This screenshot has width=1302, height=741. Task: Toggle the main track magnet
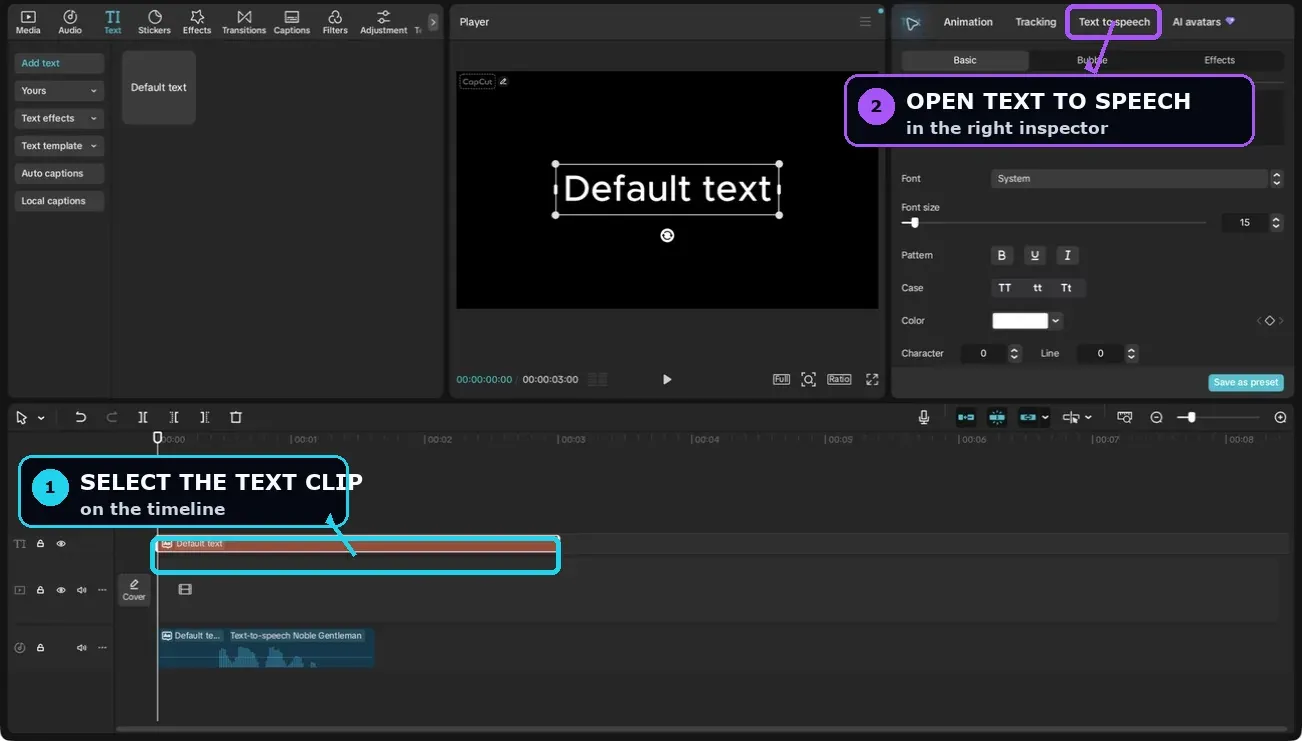(966, 417)
